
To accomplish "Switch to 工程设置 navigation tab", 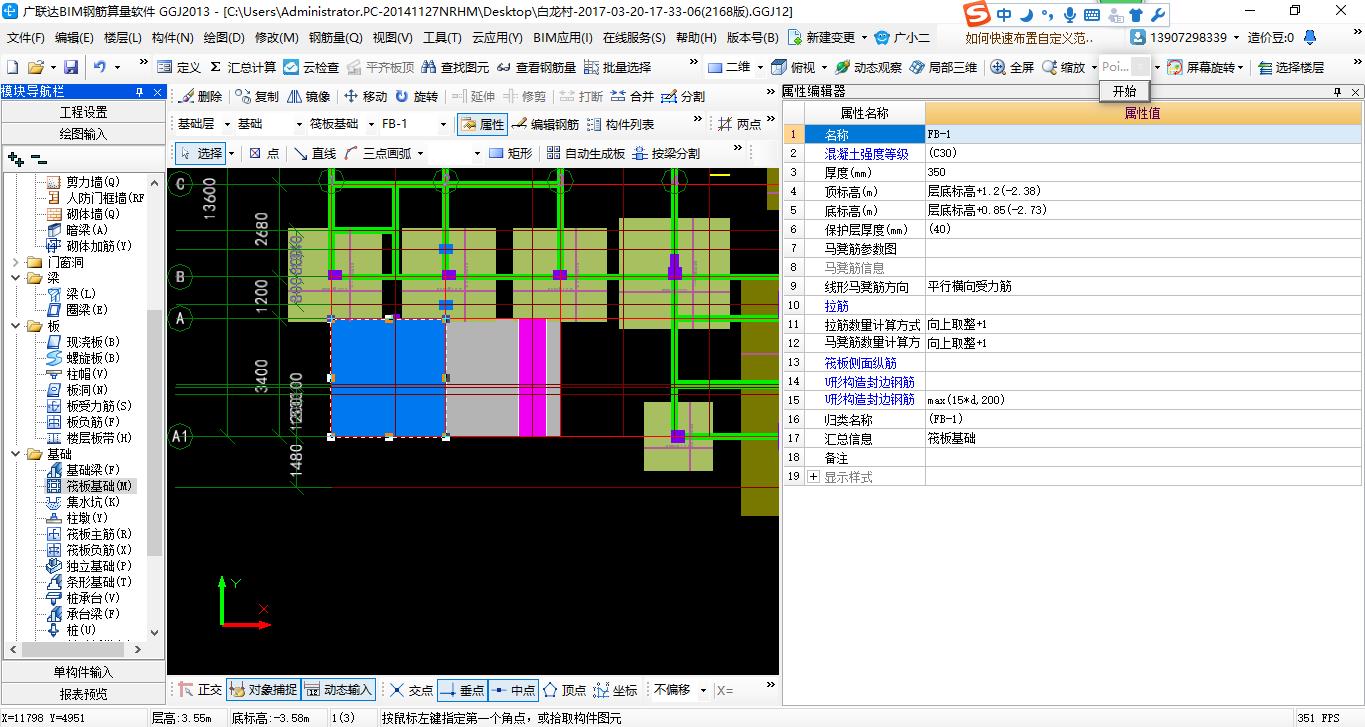I will 83,112.
